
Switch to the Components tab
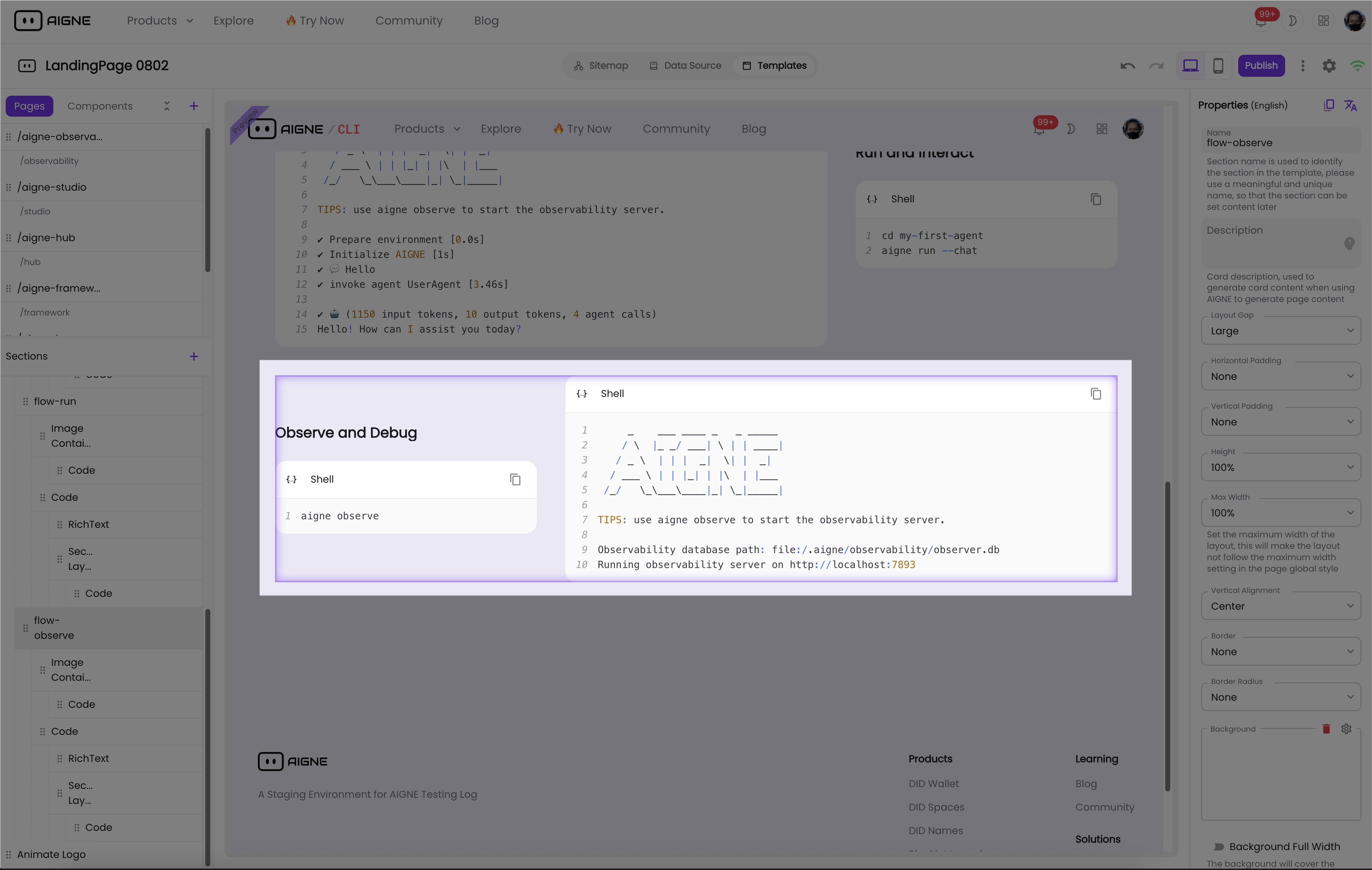(100, 106)
